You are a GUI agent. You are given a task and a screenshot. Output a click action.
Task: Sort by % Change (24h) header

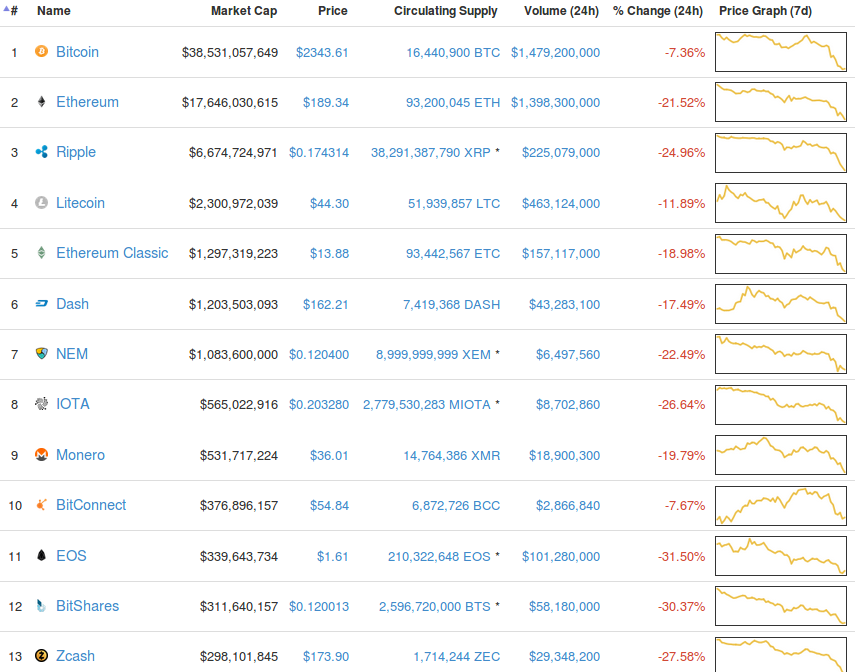658,11
